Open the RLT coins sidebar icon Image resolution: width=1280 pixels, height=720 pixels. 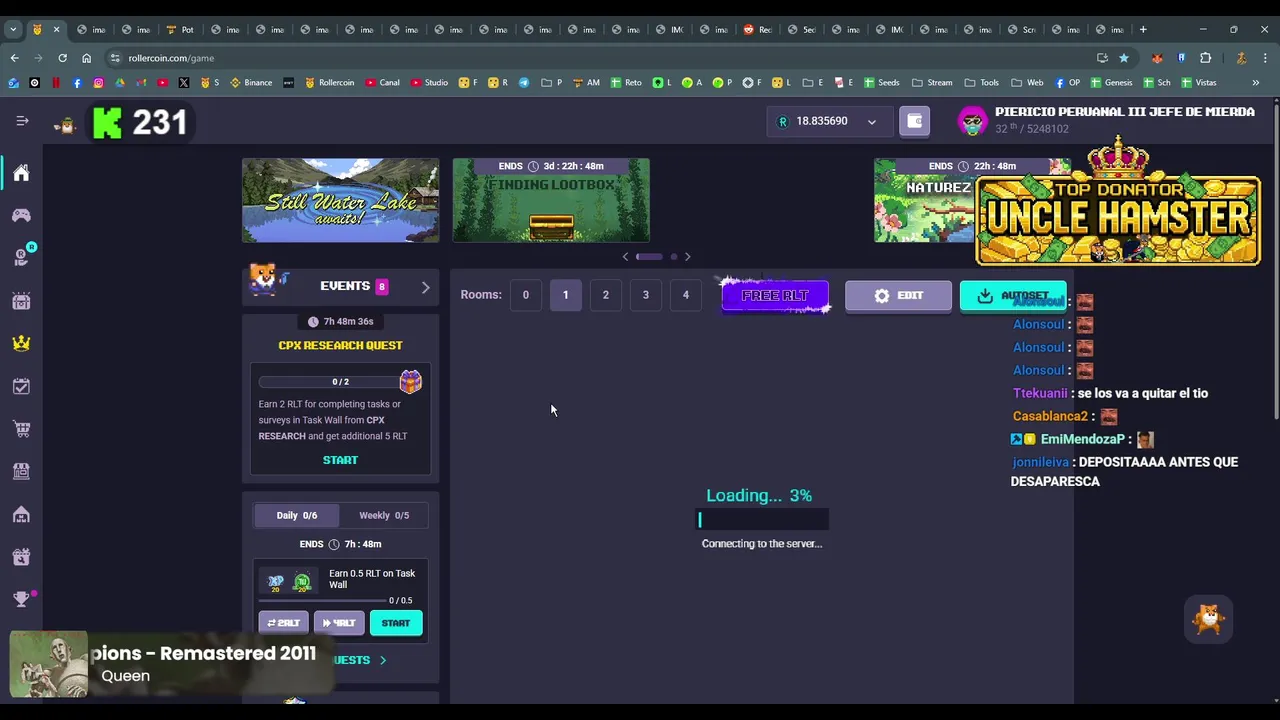click(21, 257)
